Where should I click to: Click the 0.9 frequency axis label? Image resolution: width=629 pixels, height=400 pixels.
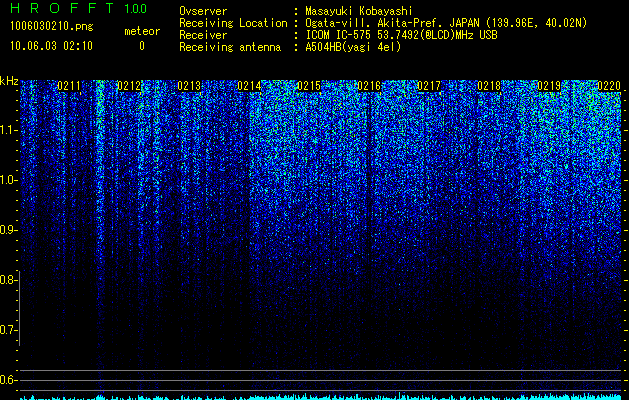pyautogui.click(x=9, y=230)
